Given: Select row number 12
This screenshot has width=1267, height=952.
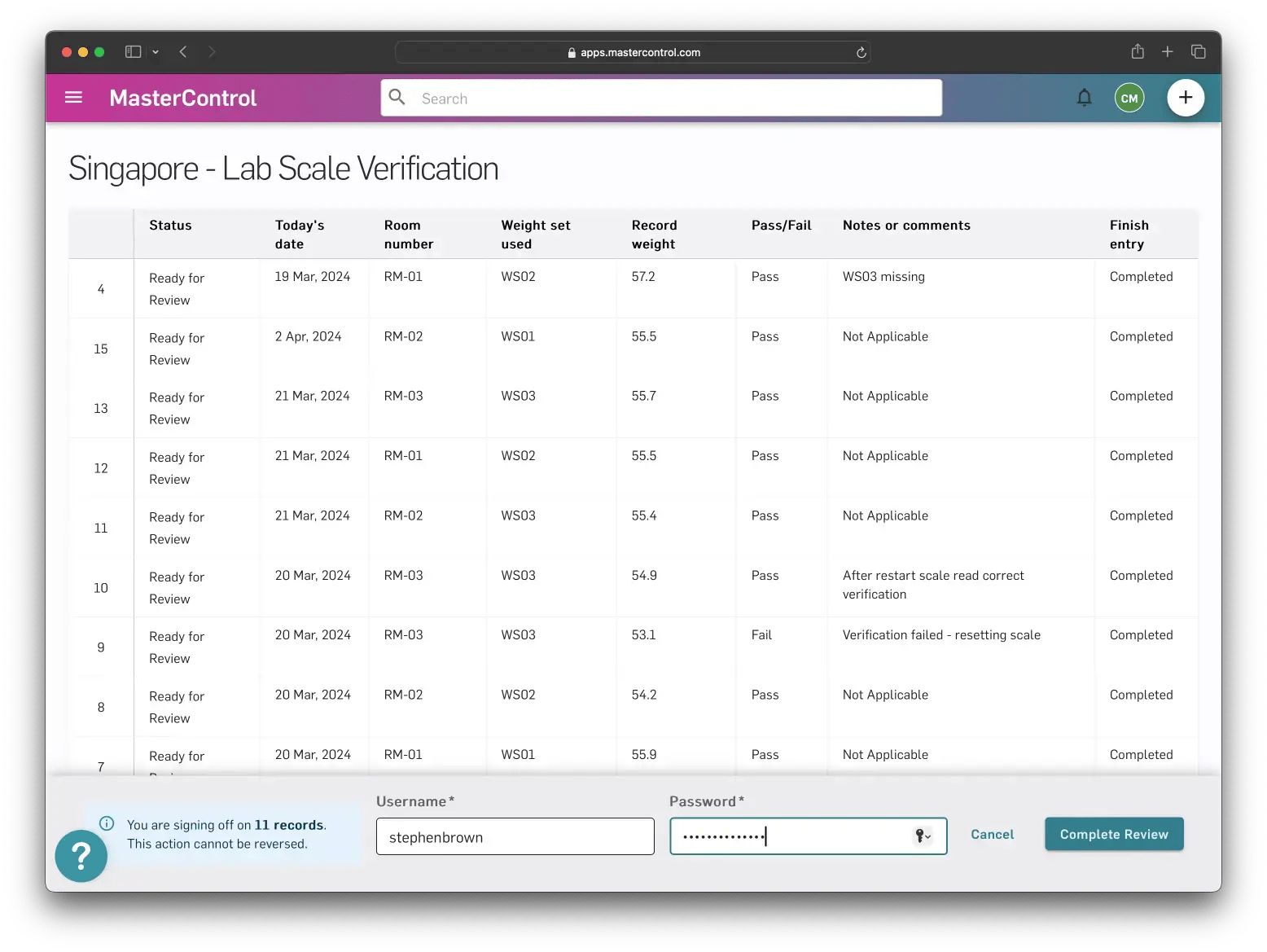Looking at the screenshot, I should (101, 468).
